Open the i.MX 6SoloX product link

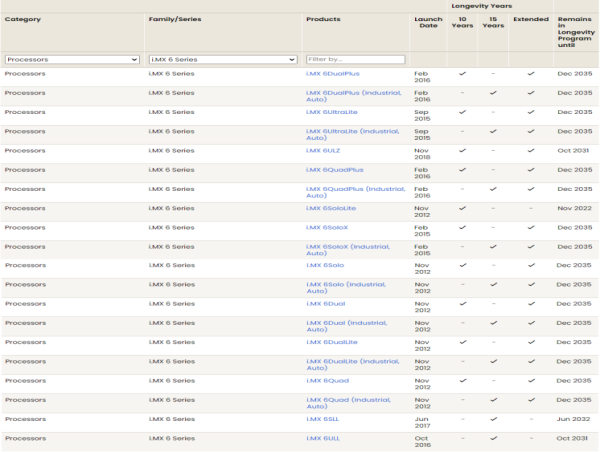327,227
